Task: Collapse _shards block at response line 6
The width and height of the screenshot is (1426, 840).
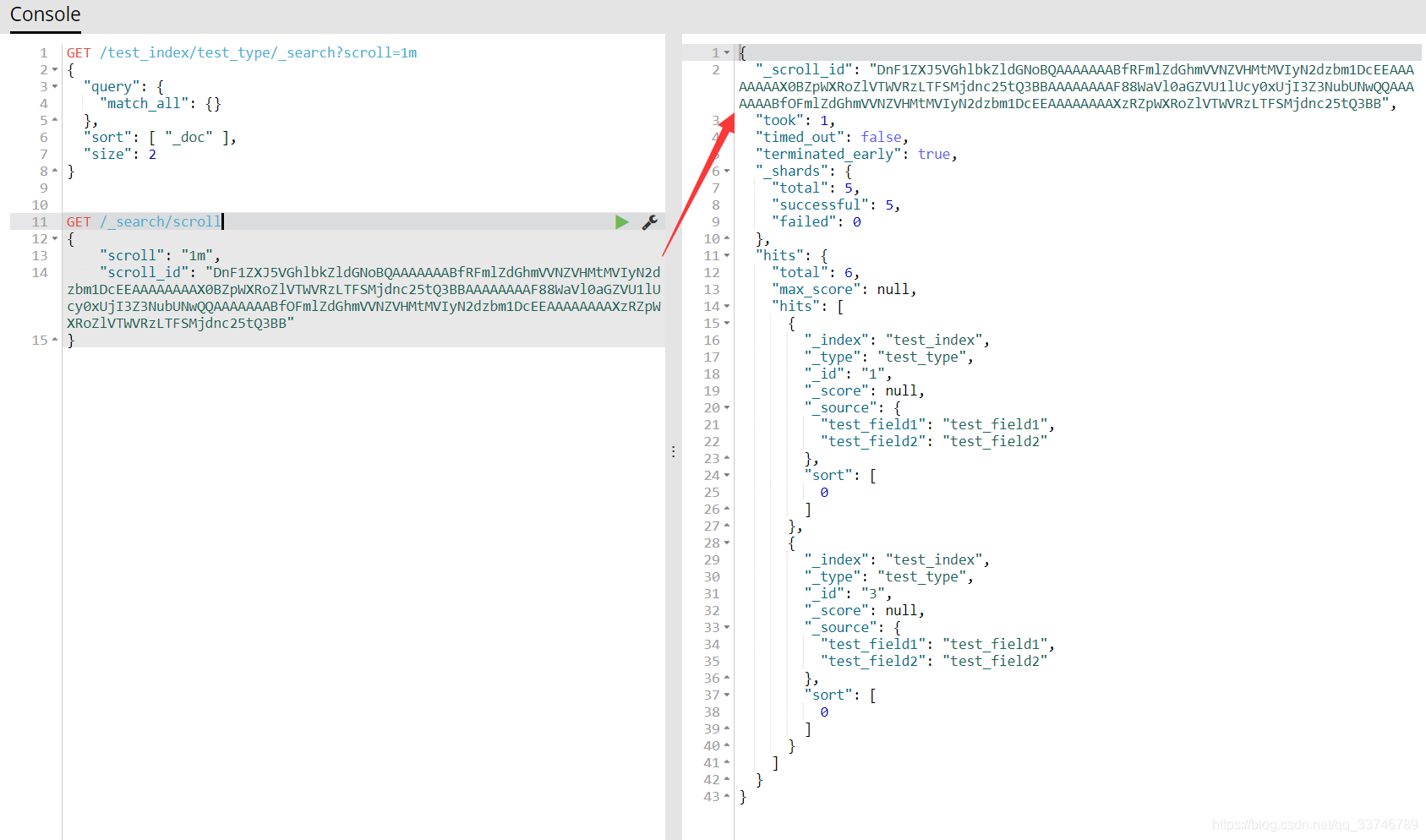Action: [x=727, y=172]
